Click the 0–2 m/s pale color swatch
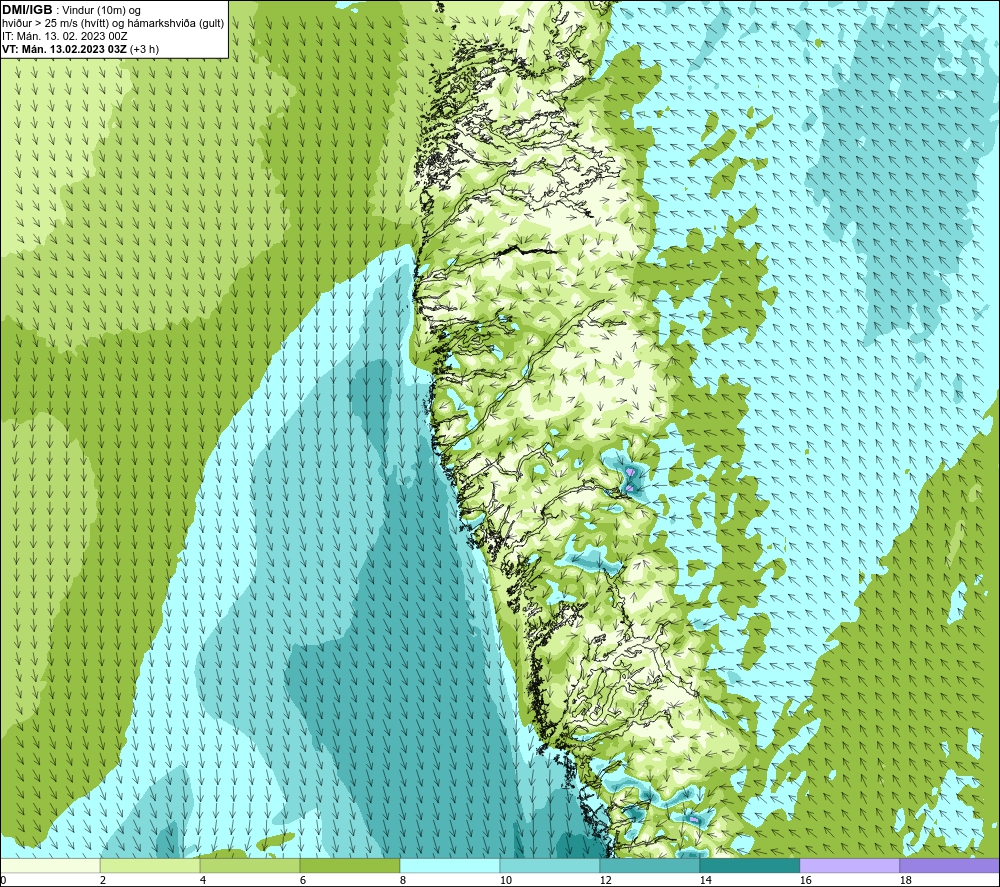Viewport: 1000px width, 887px height. click(x=50, y=865)
